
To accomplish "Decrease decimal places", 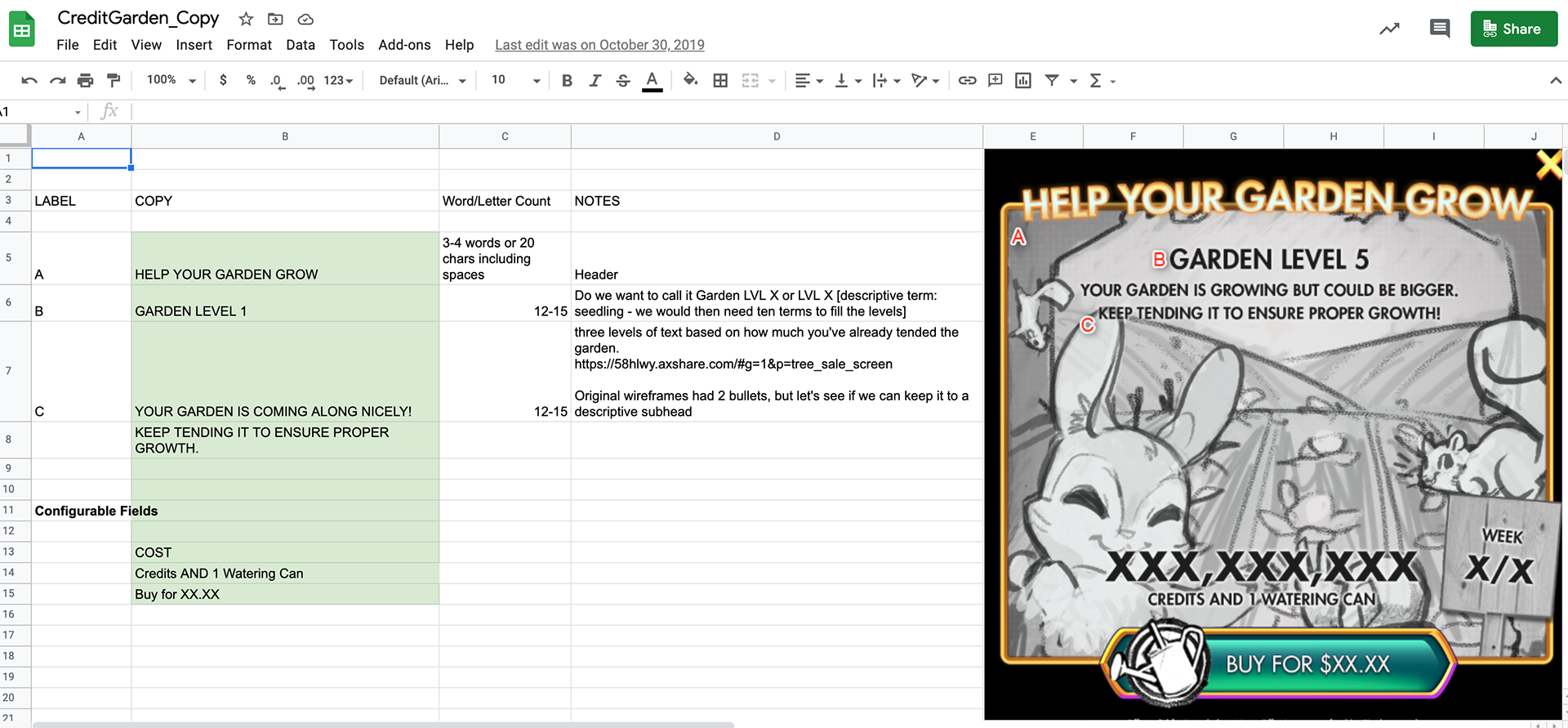I will point(278,81).
